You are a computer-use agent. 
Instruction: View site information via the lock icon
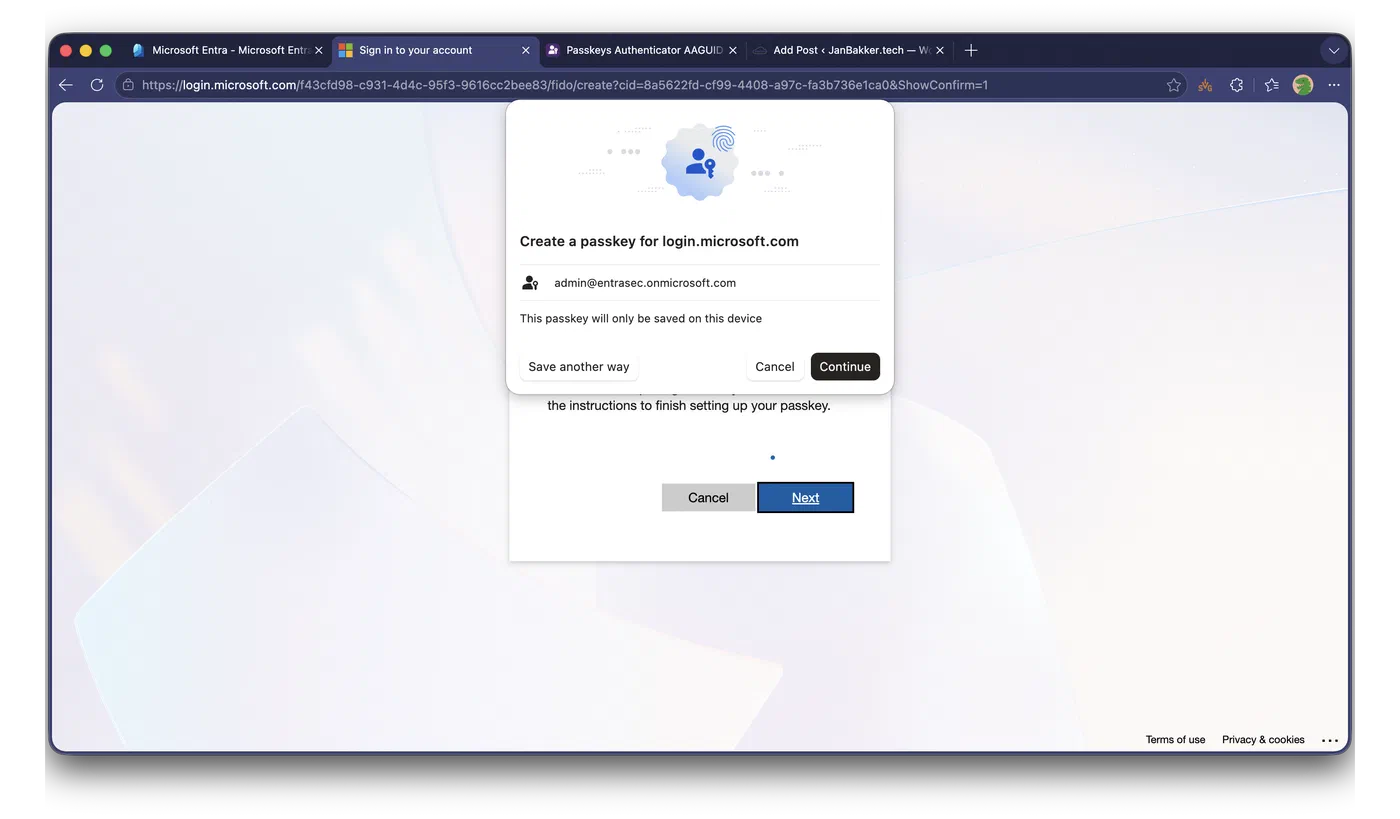tap(128, 85)
